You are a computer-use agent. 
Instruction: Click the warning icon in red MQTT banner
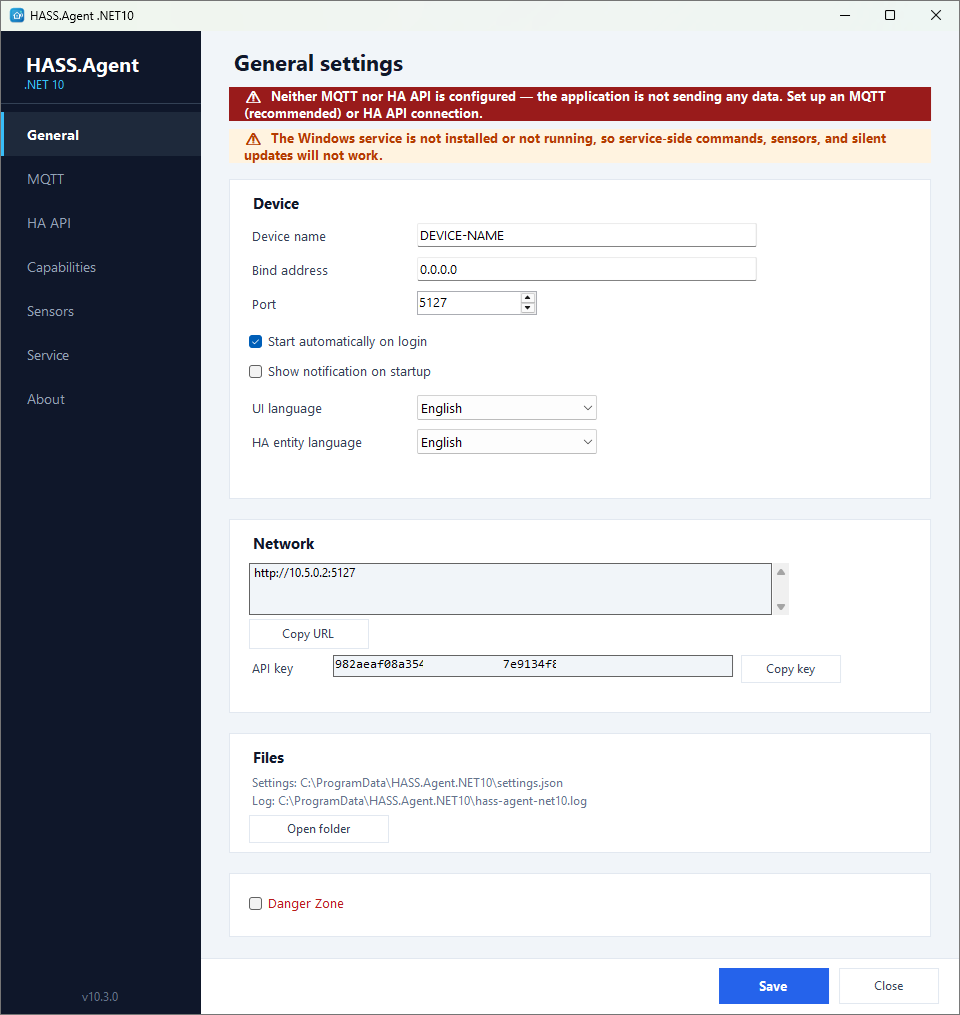tap(253, 97)
